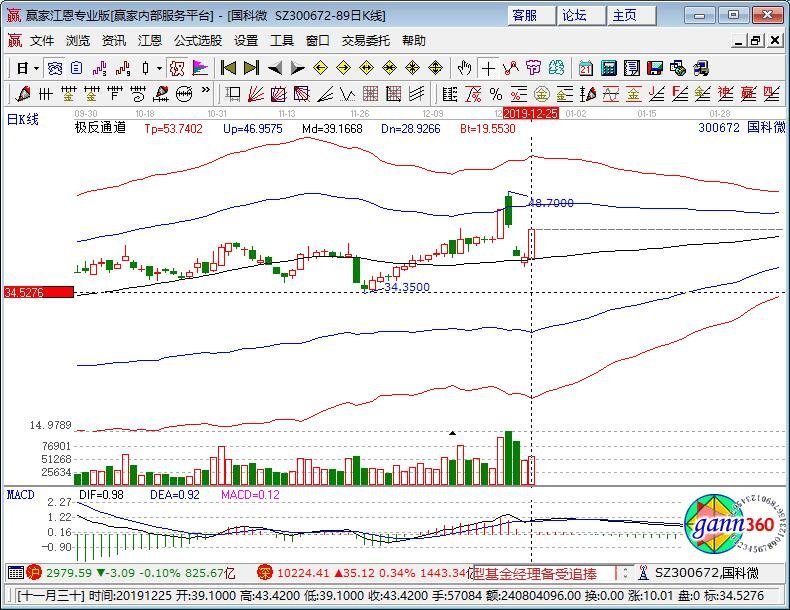Screen dimensions: 790x610
Task: Click the red polyline node icon
Action: click(511, 68)
